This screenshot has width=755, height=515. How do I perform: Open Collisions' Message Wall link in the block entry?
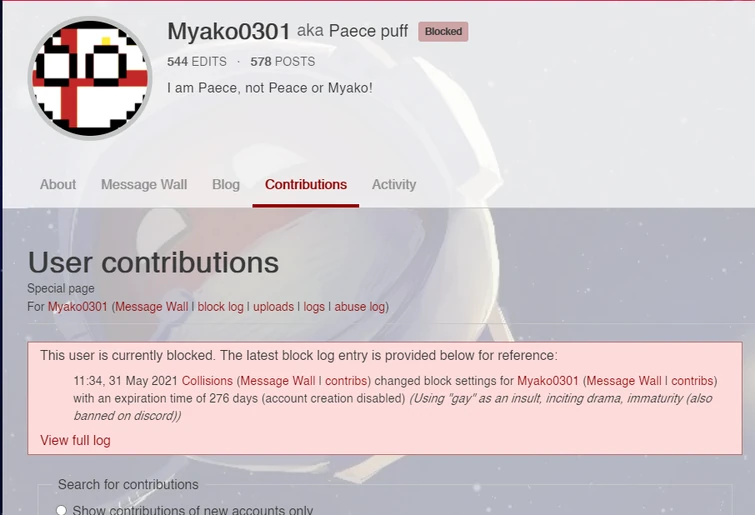coord(278,381)
